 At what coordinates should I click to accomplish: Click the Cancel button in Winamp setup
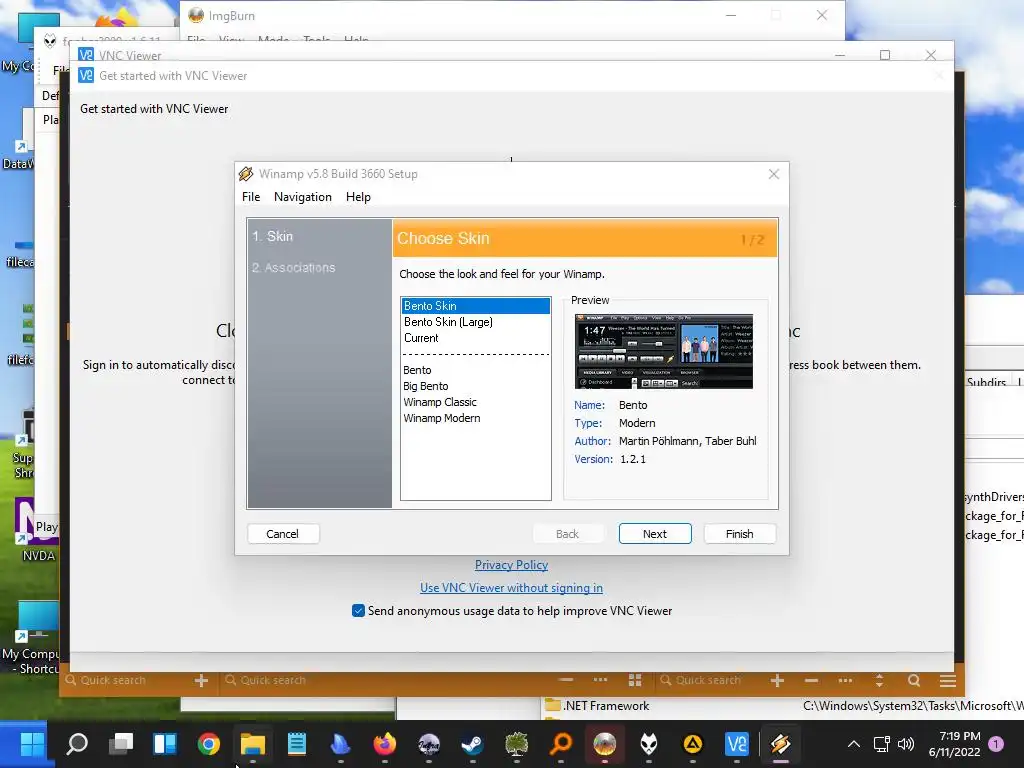(x=283, y=534)
